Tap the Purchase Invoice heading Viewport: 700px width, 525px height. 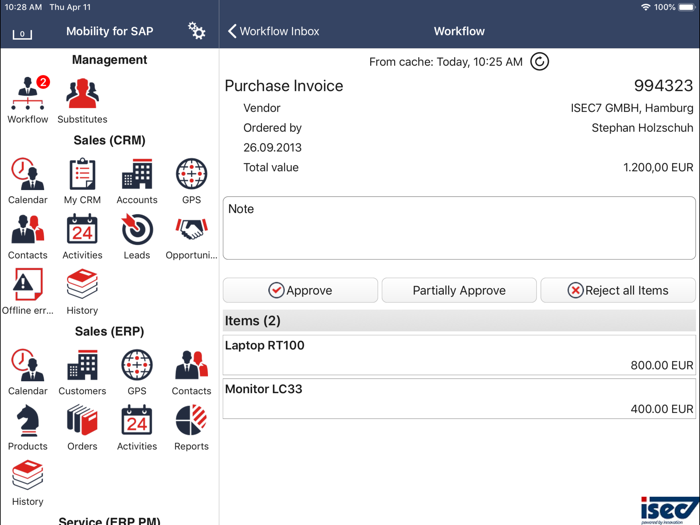point(284,86)
